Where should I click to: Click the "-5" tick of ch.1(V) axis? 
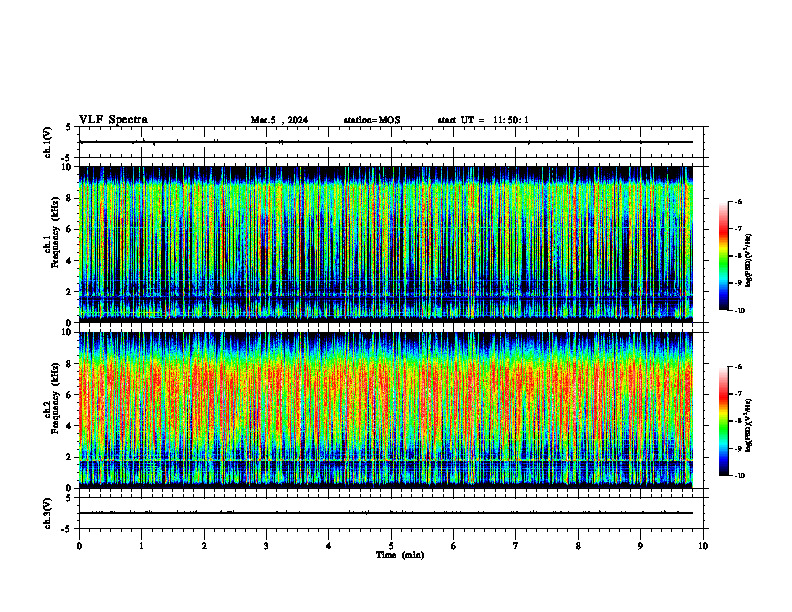click(x=67, y=158)
